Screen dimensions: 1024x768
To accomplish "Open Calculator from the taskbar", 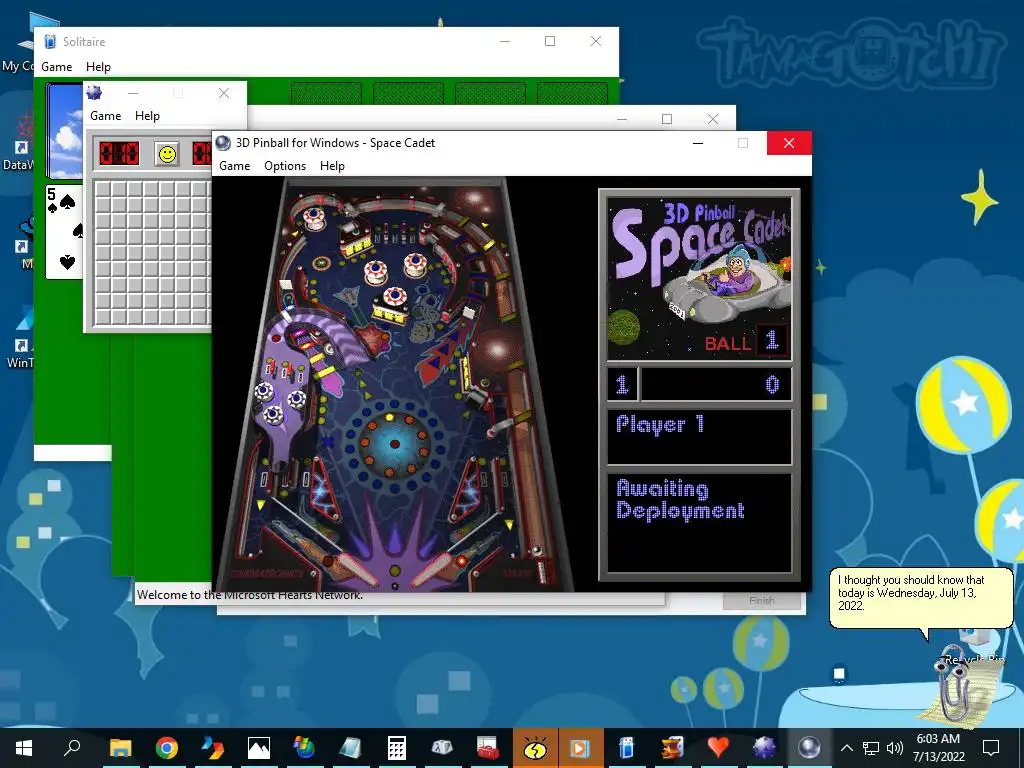I will click(x=396, y=748).
